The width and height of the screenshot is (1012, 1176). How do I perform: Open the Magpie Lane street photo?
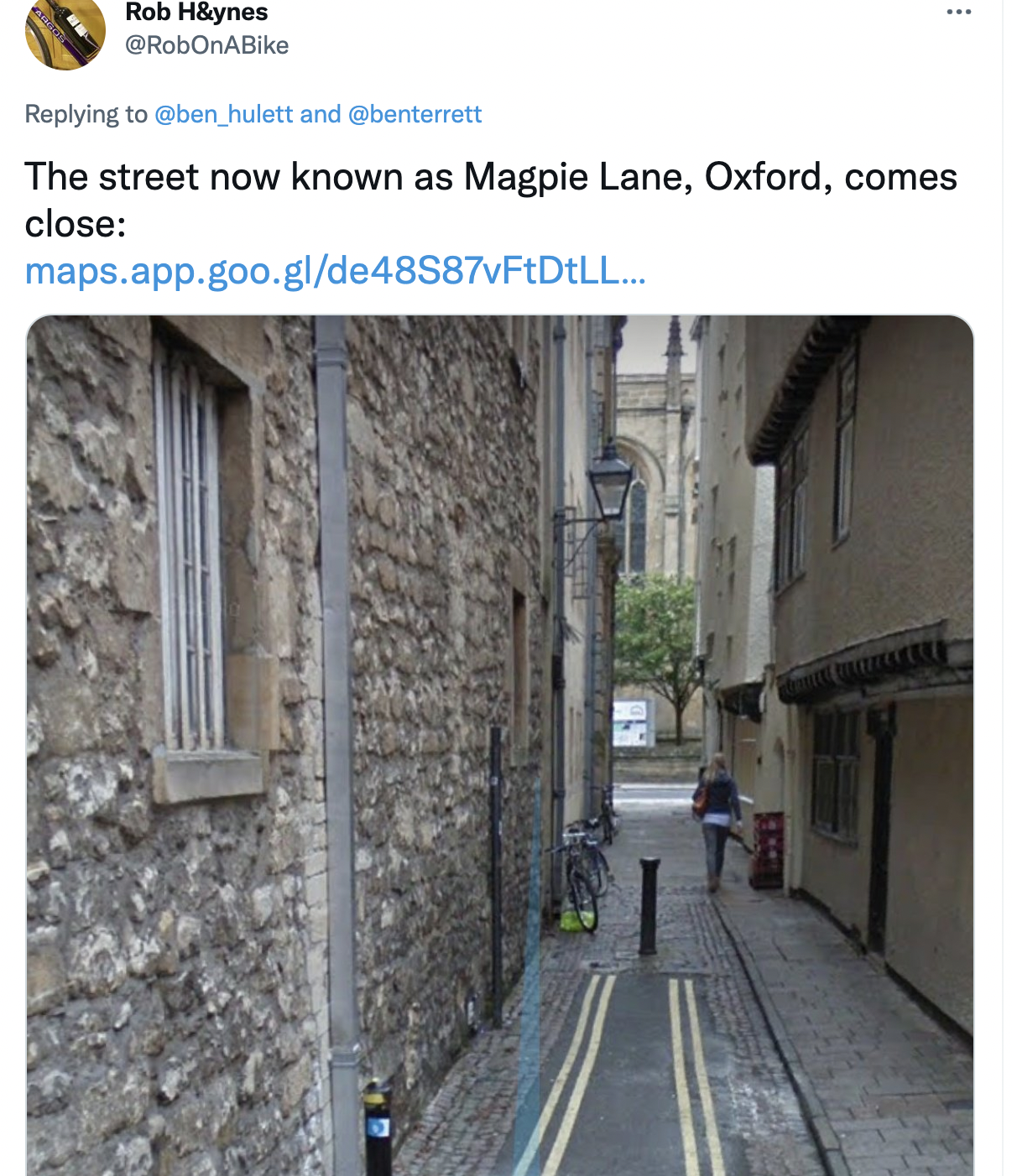point(500,745)
